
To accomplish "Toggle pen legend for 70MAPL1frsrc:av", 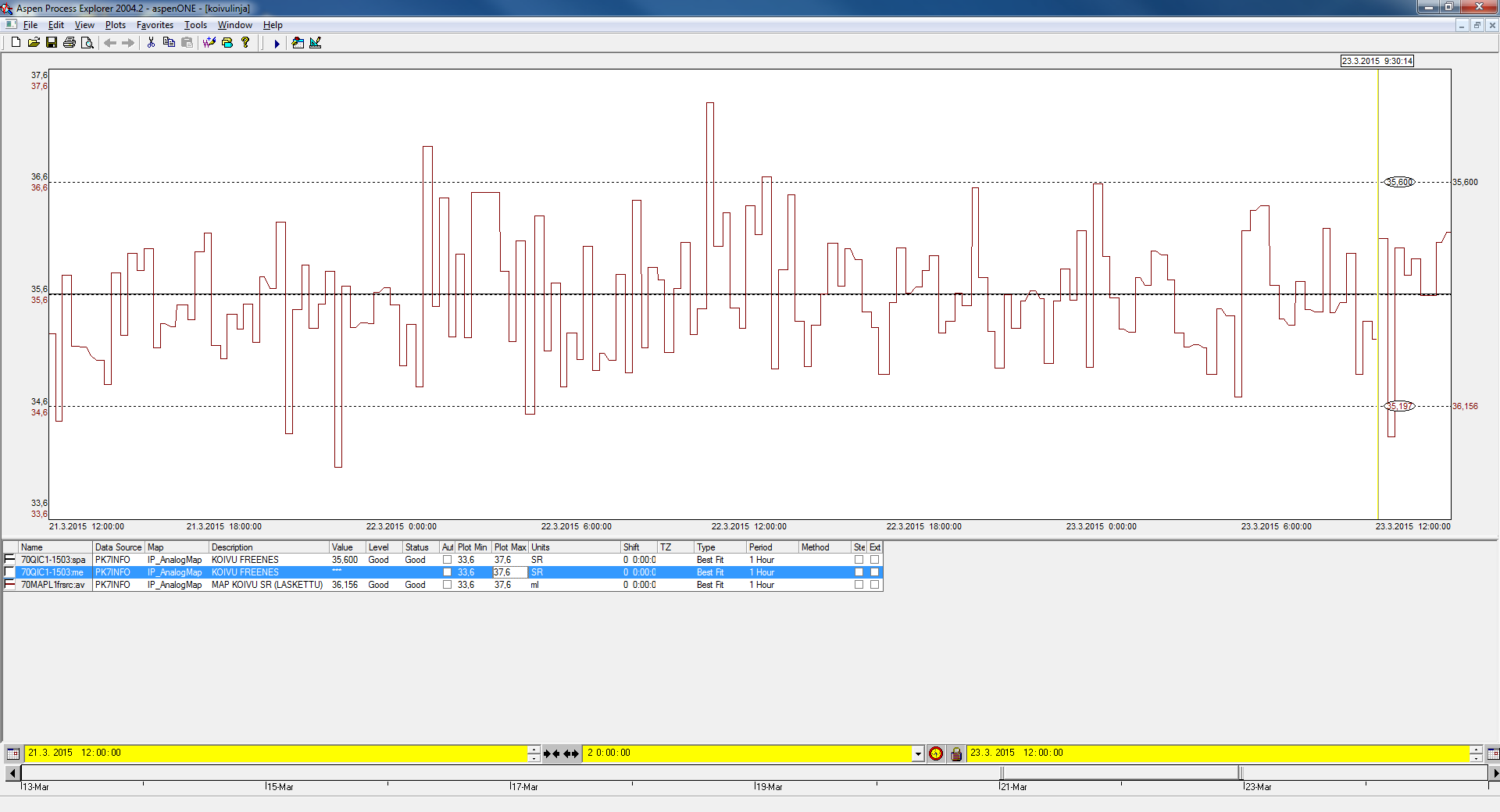I will click(9, 585).
